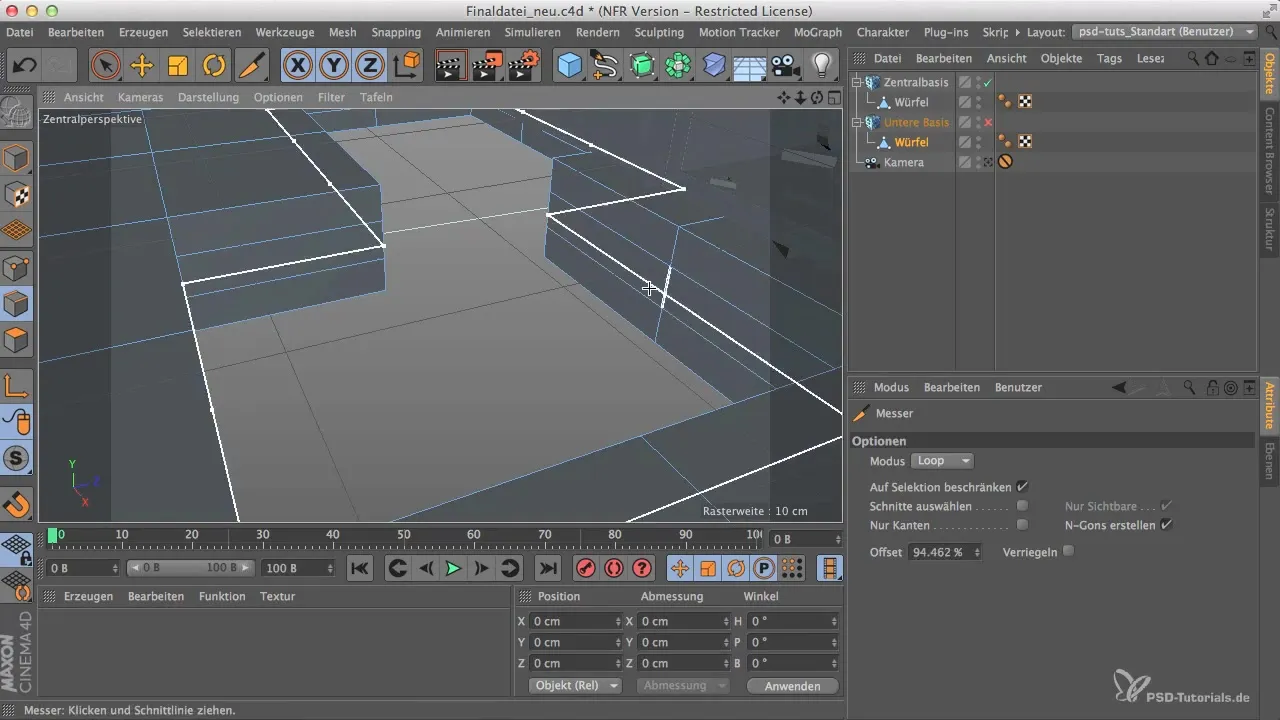Open the spline pen tool icon
The image size is (1280, 720).
605,66
